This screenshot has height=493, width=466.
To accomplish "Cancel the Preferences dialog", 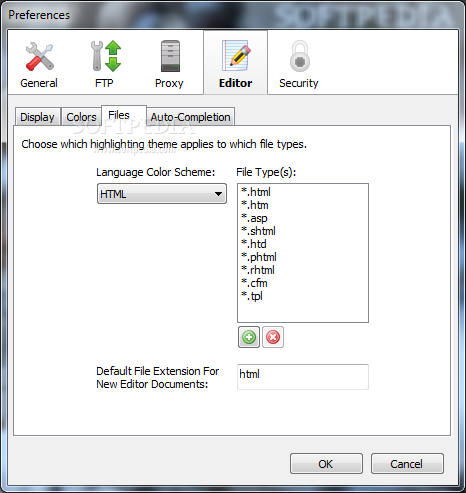I will click(x=407, y=464).
